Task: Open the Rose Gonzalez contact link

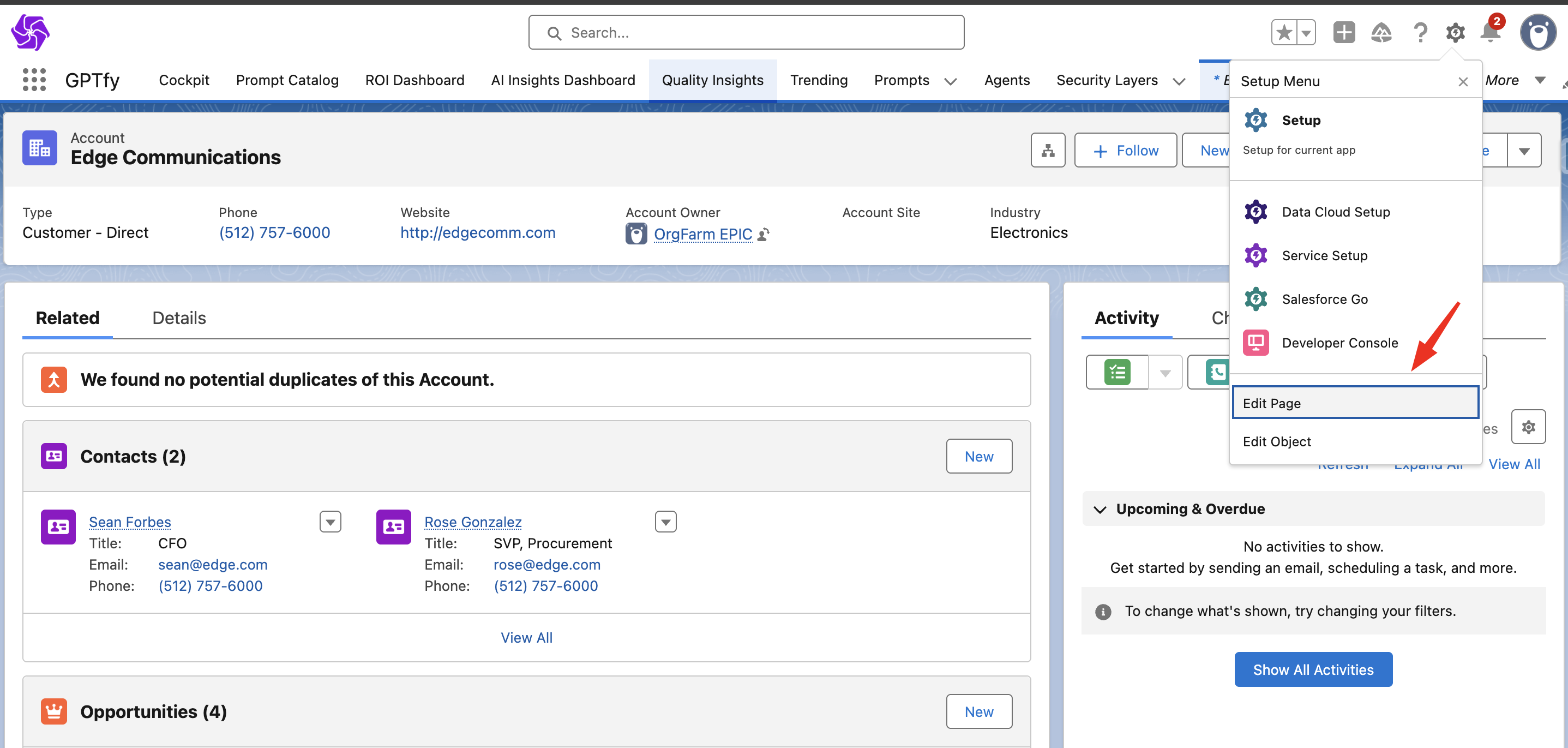Action: (472, 522)
